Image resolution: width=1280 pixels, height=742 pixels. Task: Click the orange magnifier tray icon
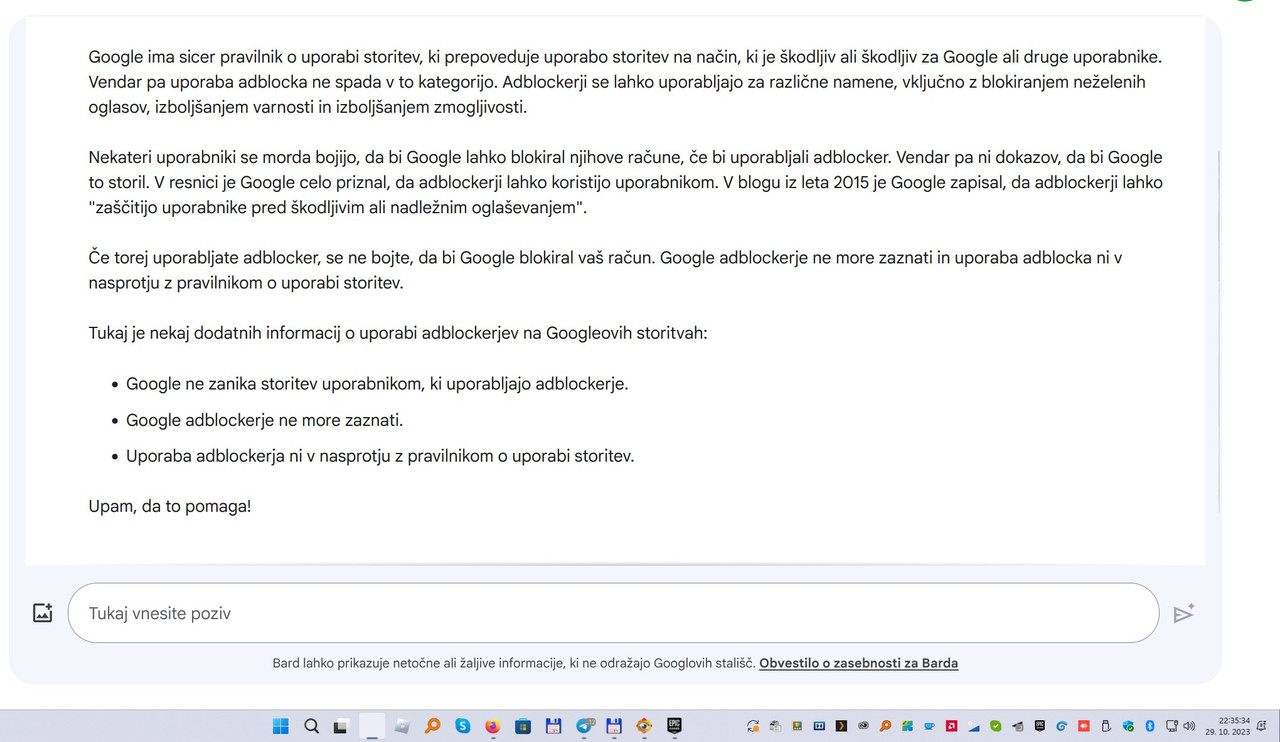point(885,726)
